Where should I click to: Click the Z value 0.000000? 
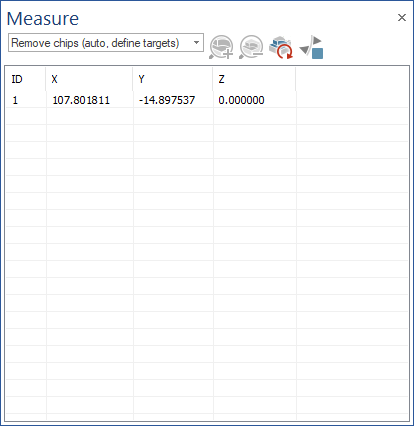(241, 100)
